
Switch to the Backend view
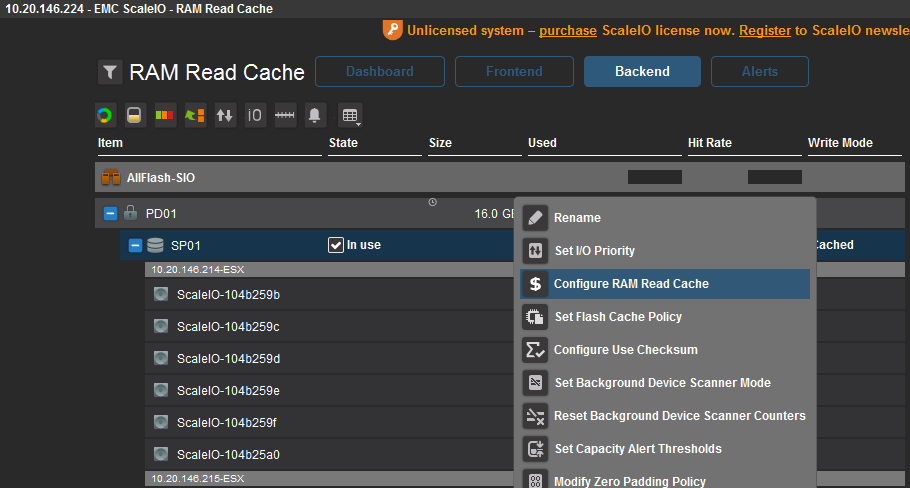pyautogui.click(x=642, y=71)
